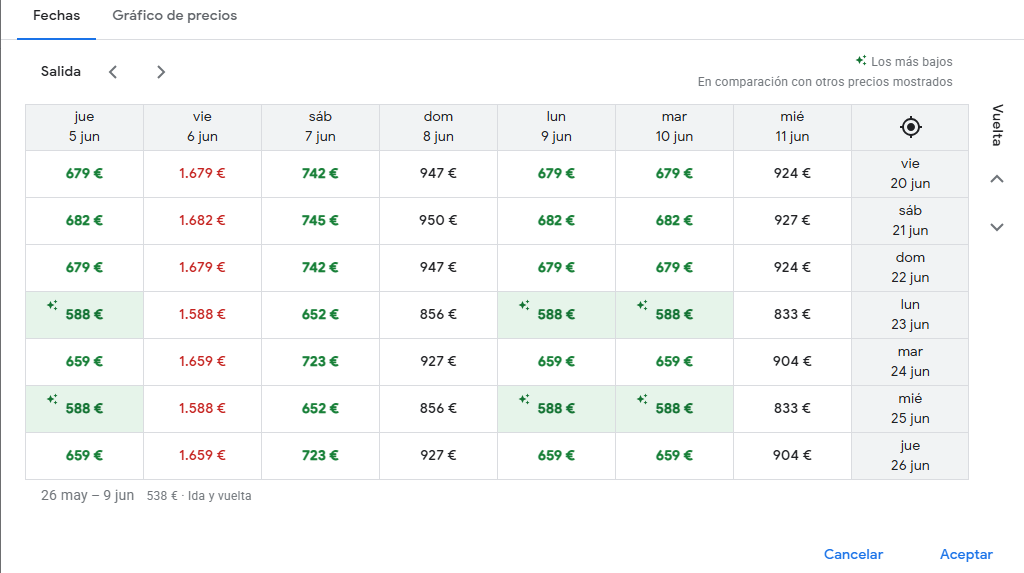Select the Fechas tab

click(x=56, y=16)
